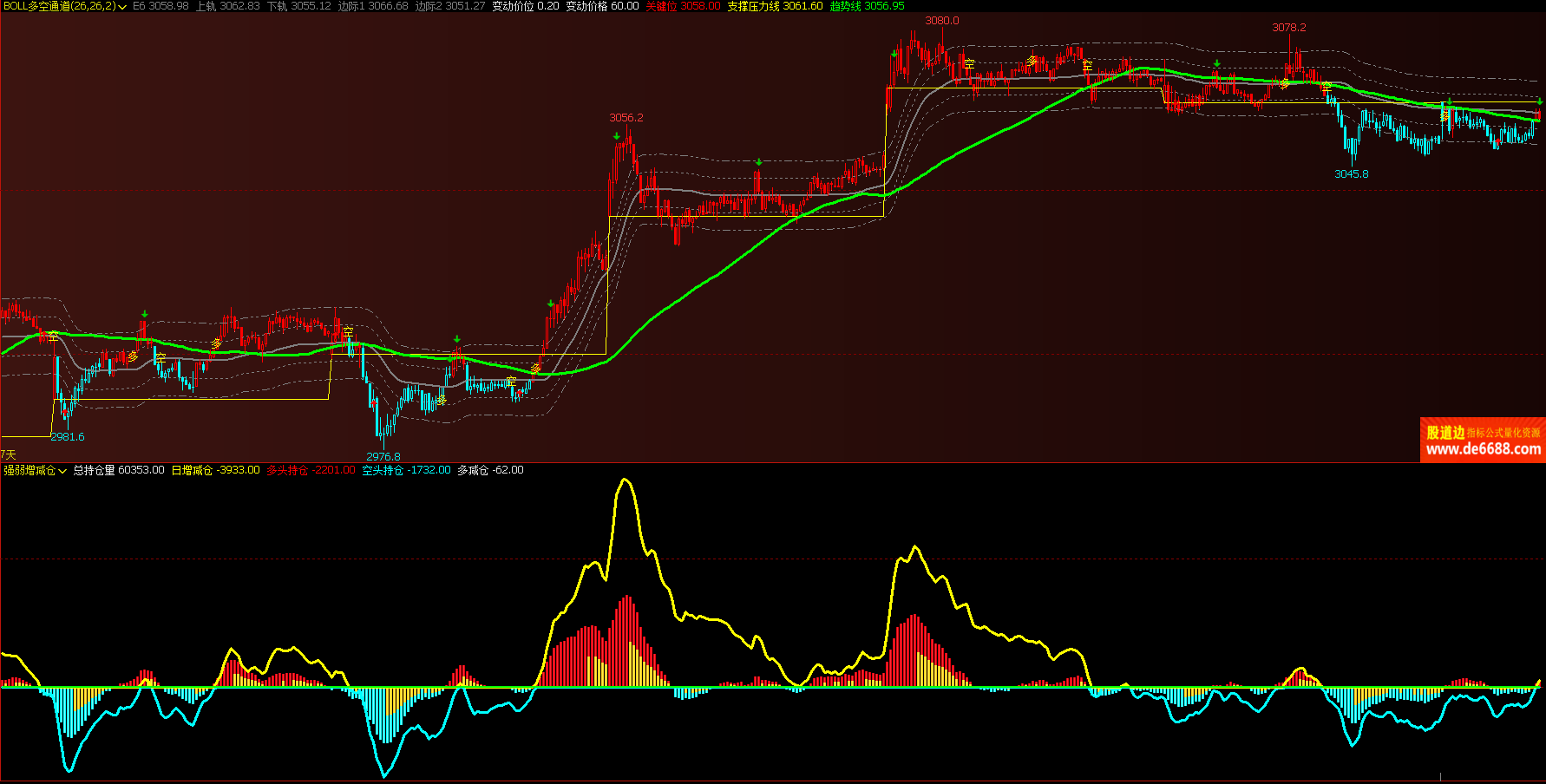Expand the 强弱增减仓 indicator dropdown

point(62,471)
